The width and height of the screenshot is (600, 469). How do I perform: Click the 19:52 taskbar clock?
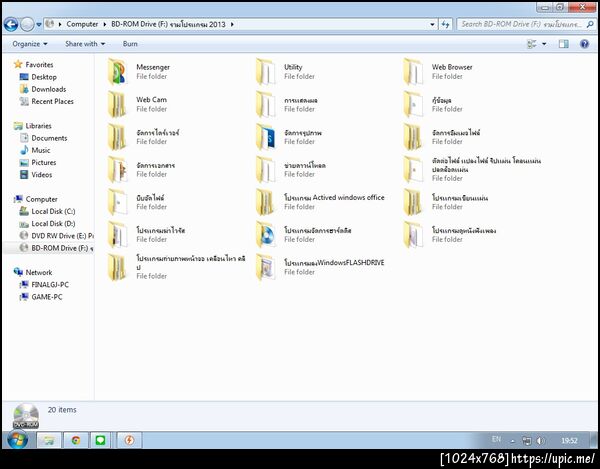pyautogui.click(x=569, y=441)
